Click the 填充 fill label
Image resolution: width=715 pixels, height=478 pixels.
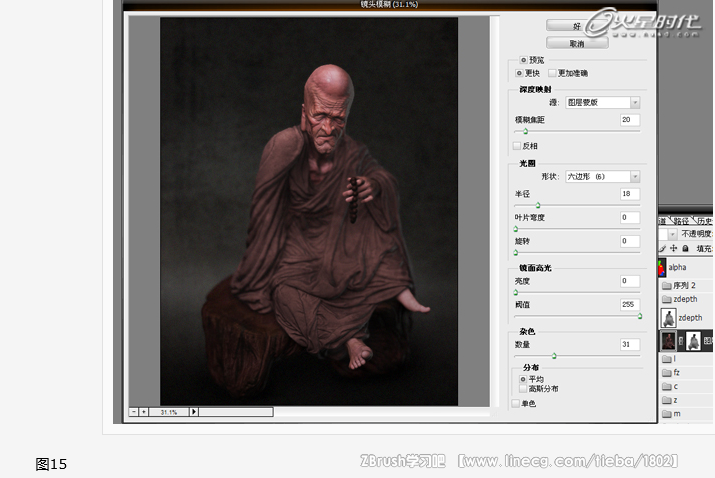[705, 249]
